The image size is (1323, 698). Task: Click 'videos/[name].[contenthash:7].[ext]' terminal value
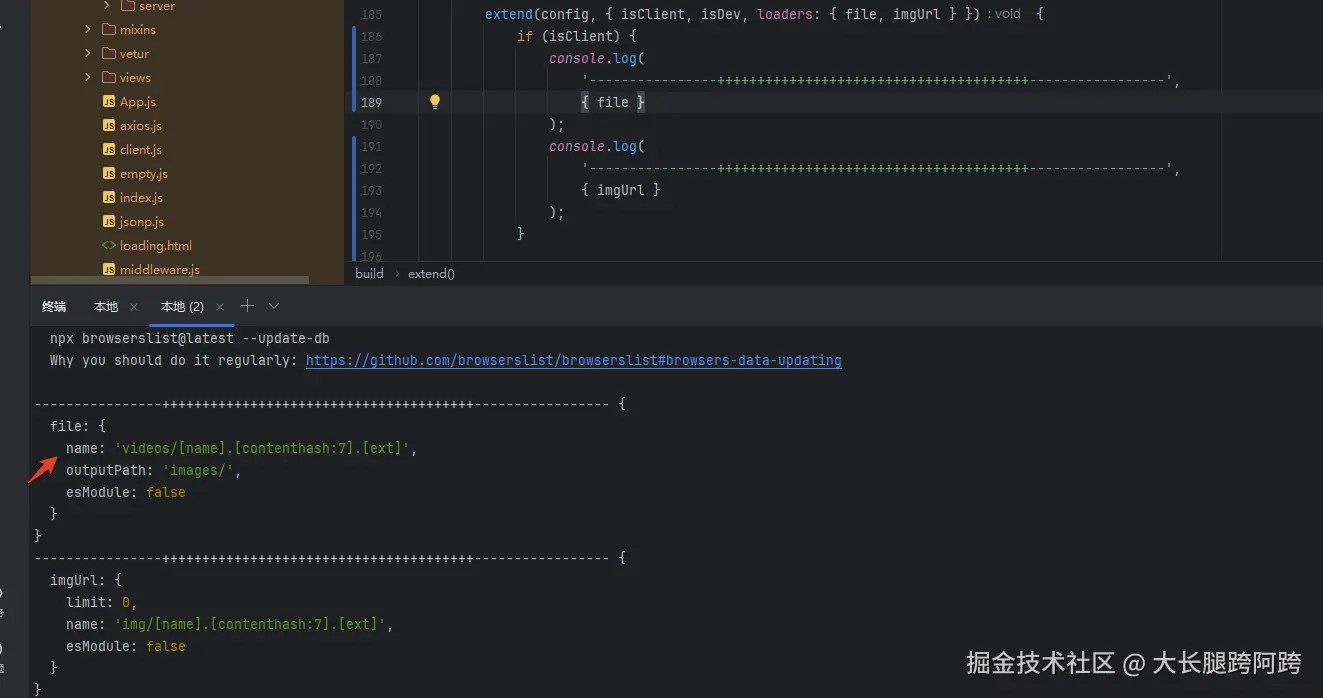point(262,448)
